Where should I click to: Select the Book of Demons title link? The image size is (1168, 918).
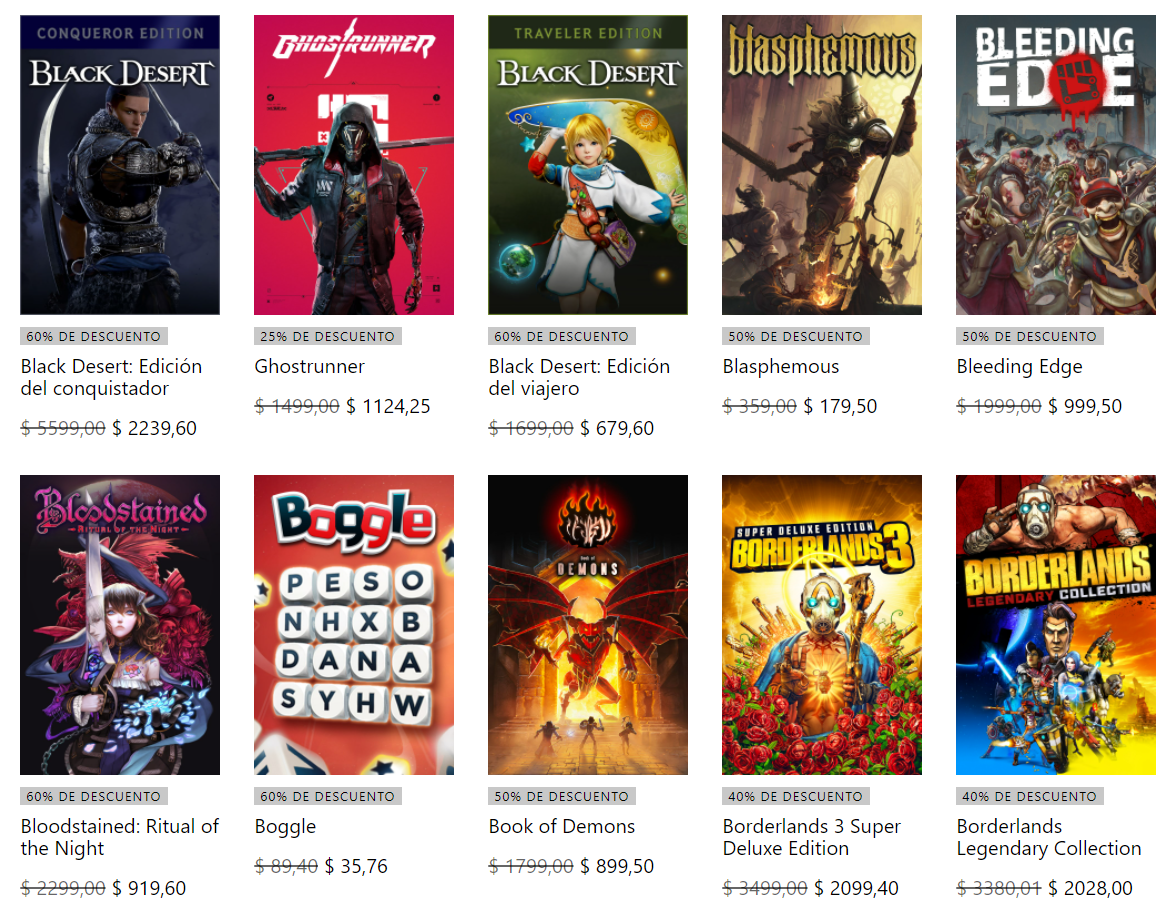562,826
